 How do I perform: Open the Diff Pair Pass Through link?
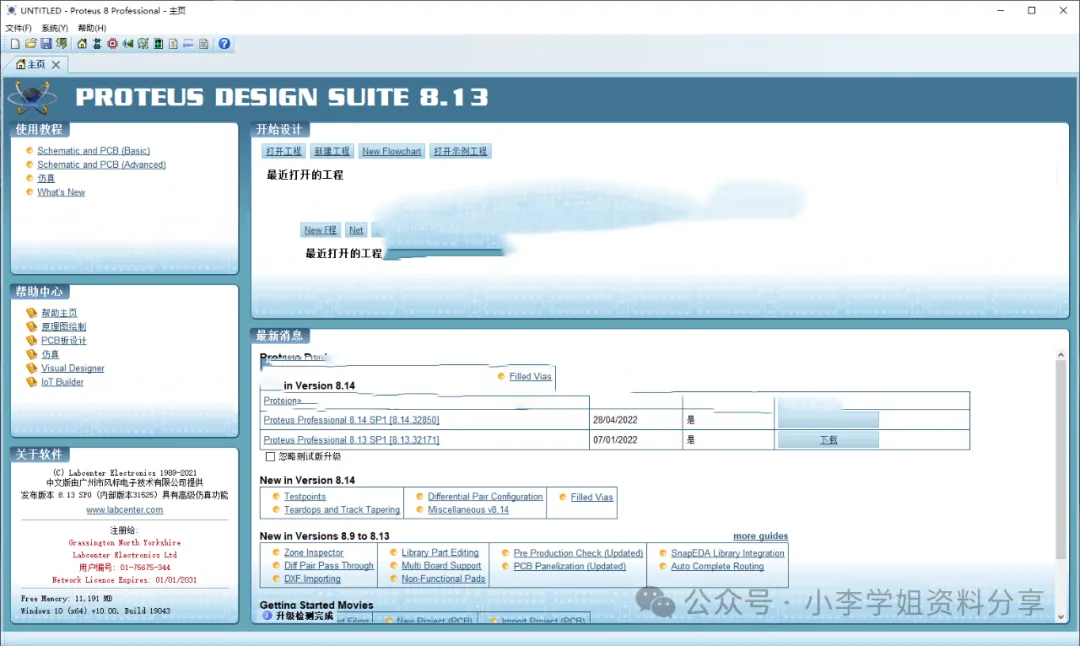[x=329, y=565]
